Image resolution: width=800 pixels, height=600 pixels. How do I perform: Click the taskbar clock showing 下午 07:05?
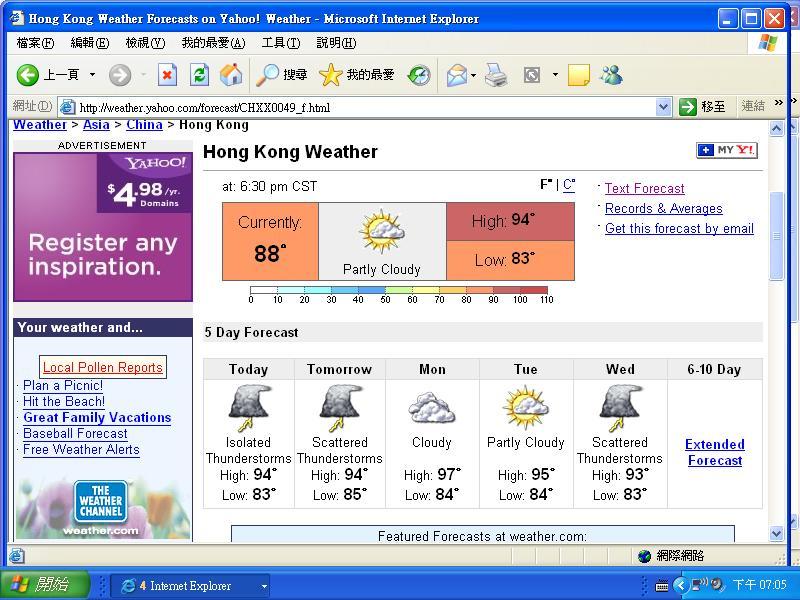pyautogui.click(x=759, y=585)
